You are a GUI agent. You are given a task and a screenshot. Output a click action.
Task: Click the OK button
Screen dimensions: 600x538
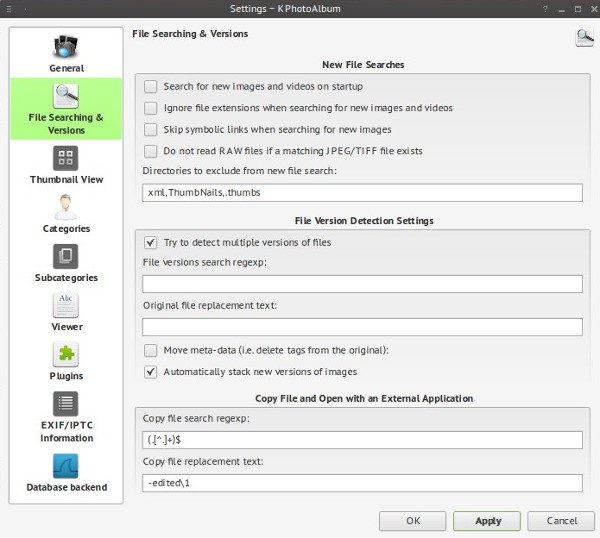(412, 521)
